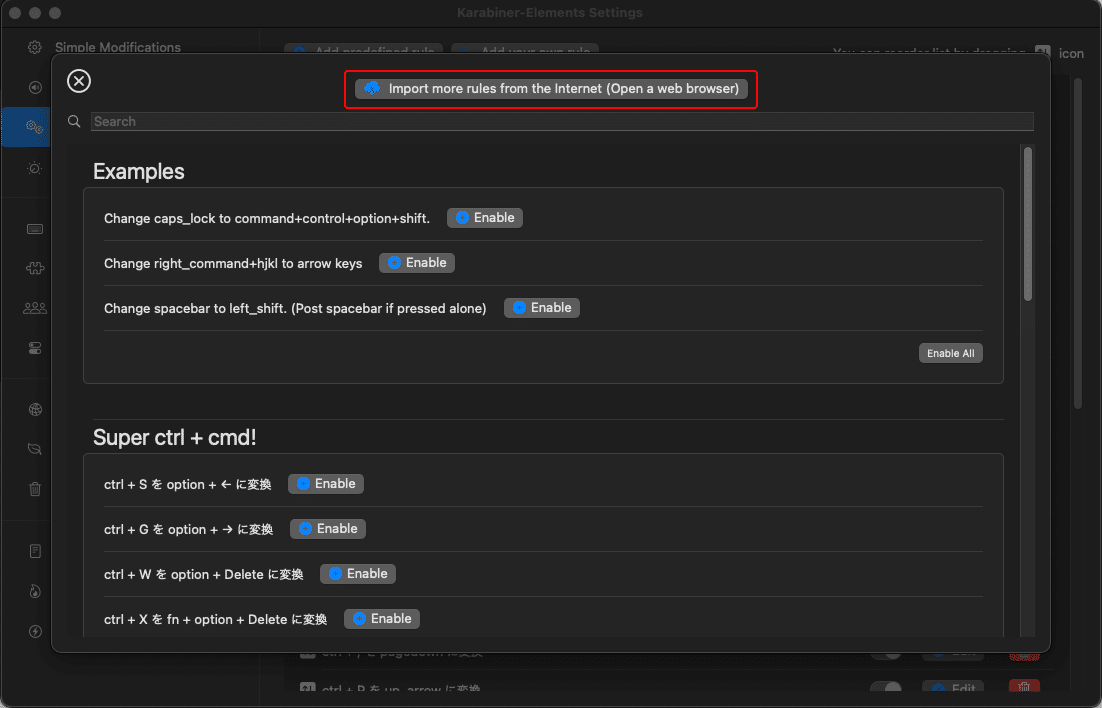Click text "ctrl + W を option + Delete に変換"

point(204,574)
